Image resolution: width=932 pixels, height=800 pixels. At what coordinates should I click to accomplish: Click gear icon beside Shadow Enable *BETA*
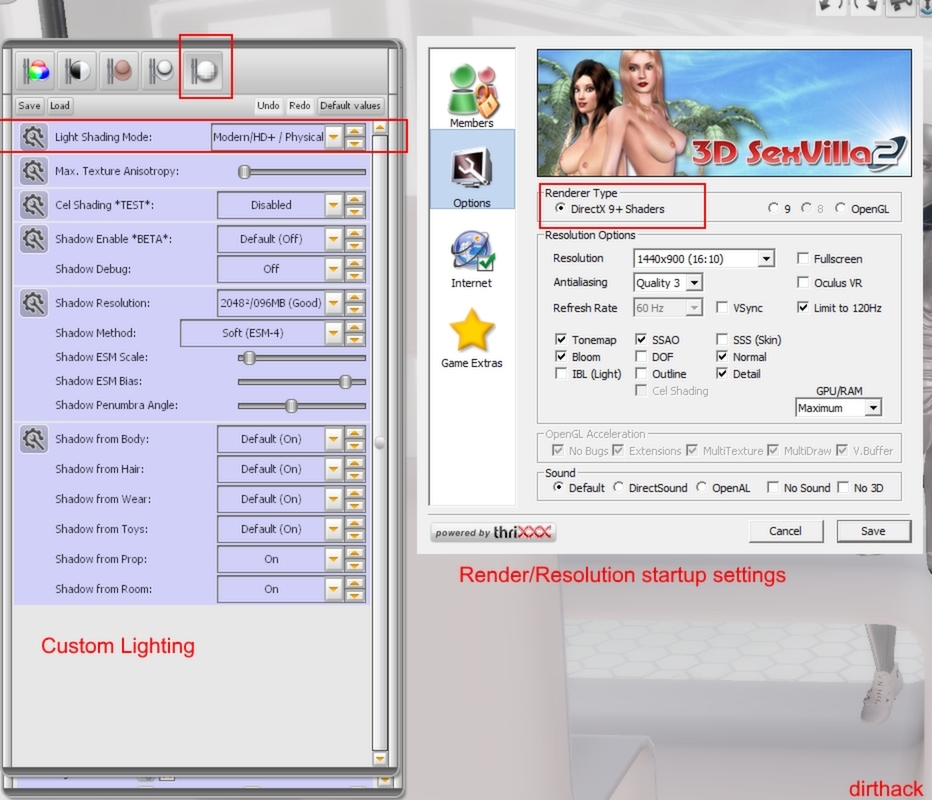(x=33, y=239)
